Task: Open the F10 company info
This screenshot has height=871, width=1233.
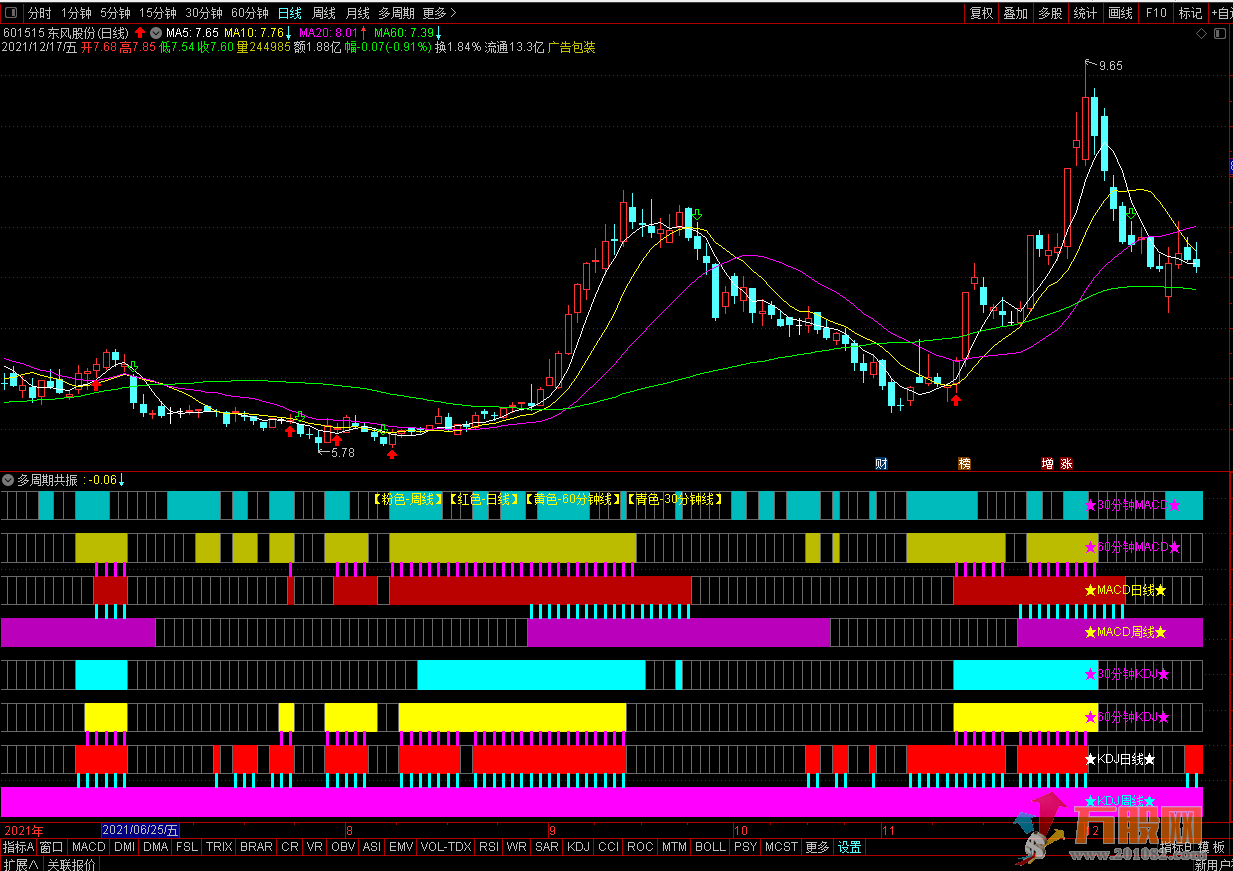Action: [x=1156, y=13]
